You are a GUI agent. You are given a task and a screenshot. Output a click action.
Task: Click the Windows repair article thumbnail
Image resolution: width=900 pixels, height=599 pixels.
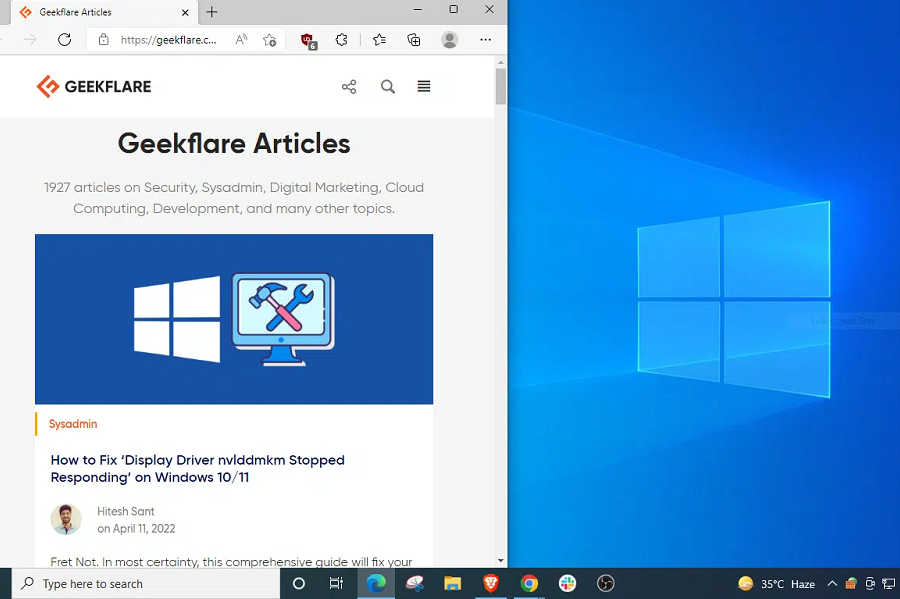(x=234, y=319)
